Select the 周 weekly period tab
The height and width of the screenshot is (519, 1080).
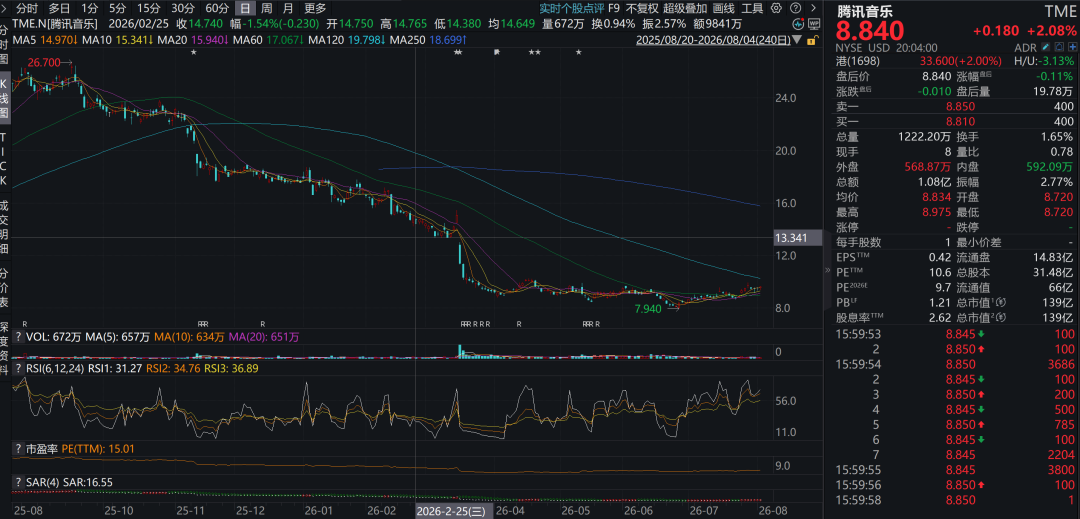click(x=267, y=9)
